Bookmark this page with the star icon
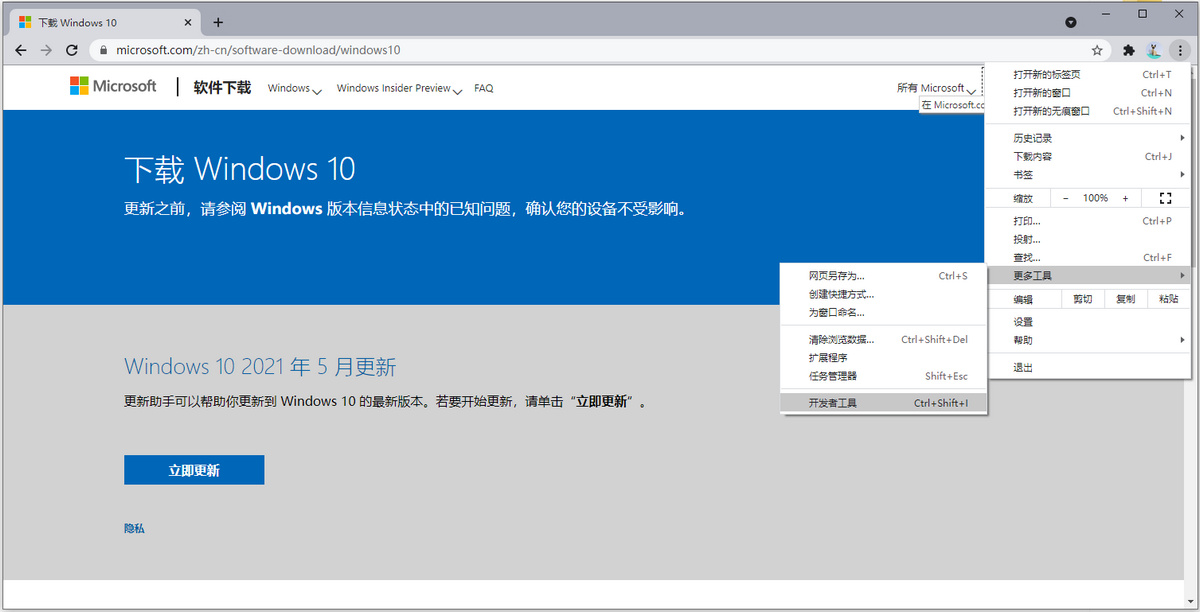 tap(1097, 49)
